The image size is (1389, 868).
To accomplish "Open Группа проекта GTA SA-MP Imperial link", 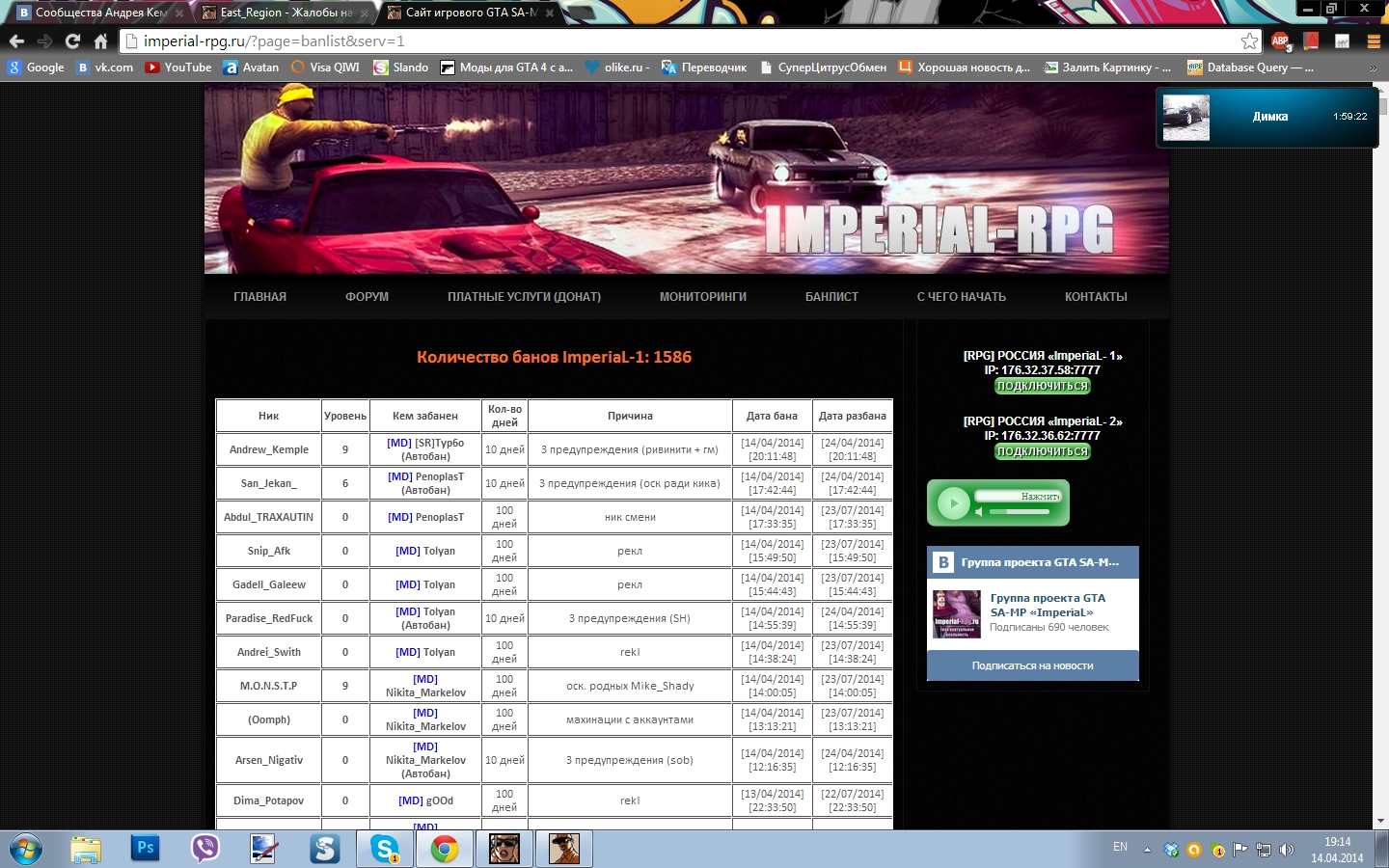I will 1048,606.
